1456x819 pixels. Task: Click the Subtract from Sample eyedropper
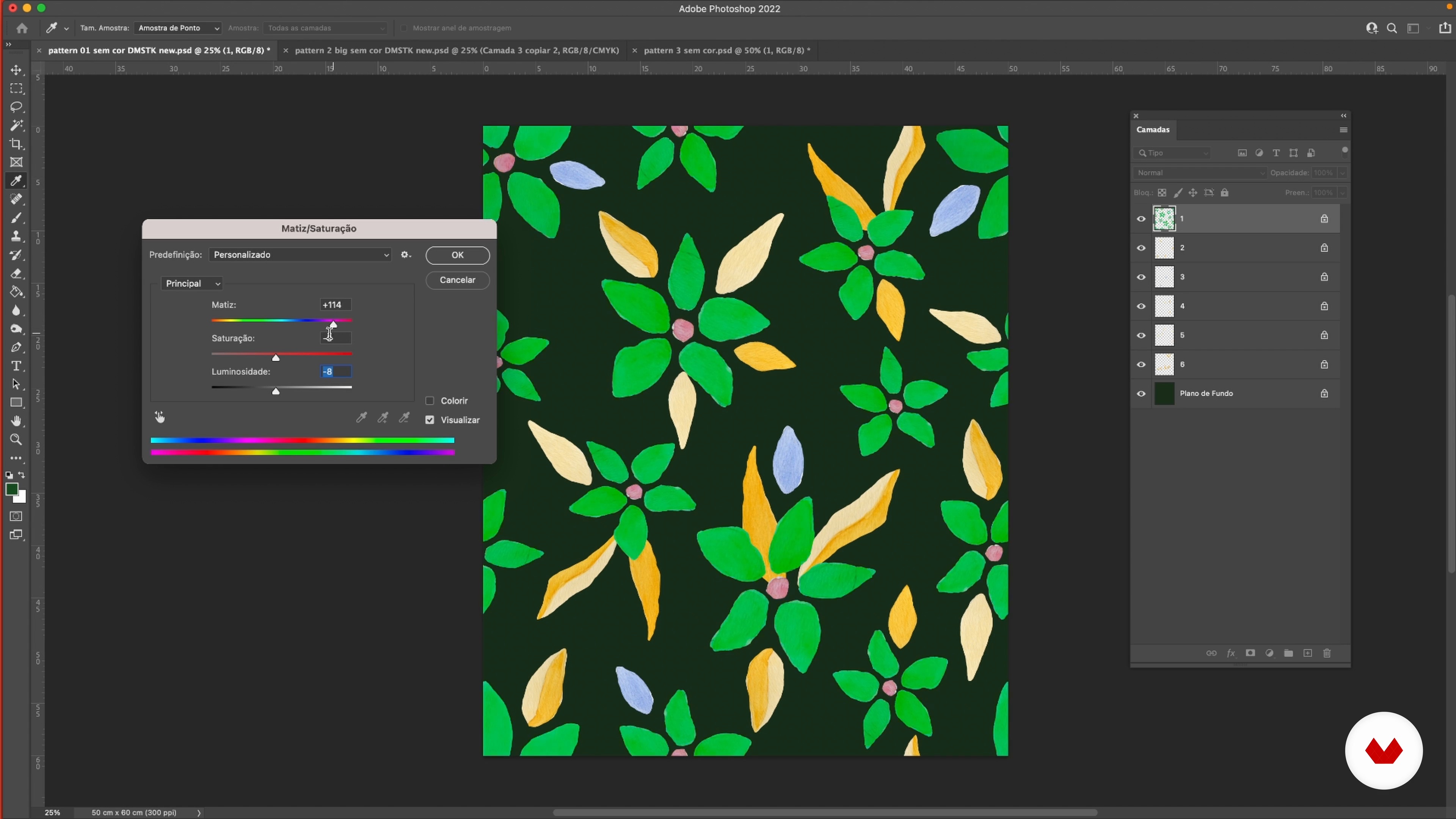click(x=404, y=418)
